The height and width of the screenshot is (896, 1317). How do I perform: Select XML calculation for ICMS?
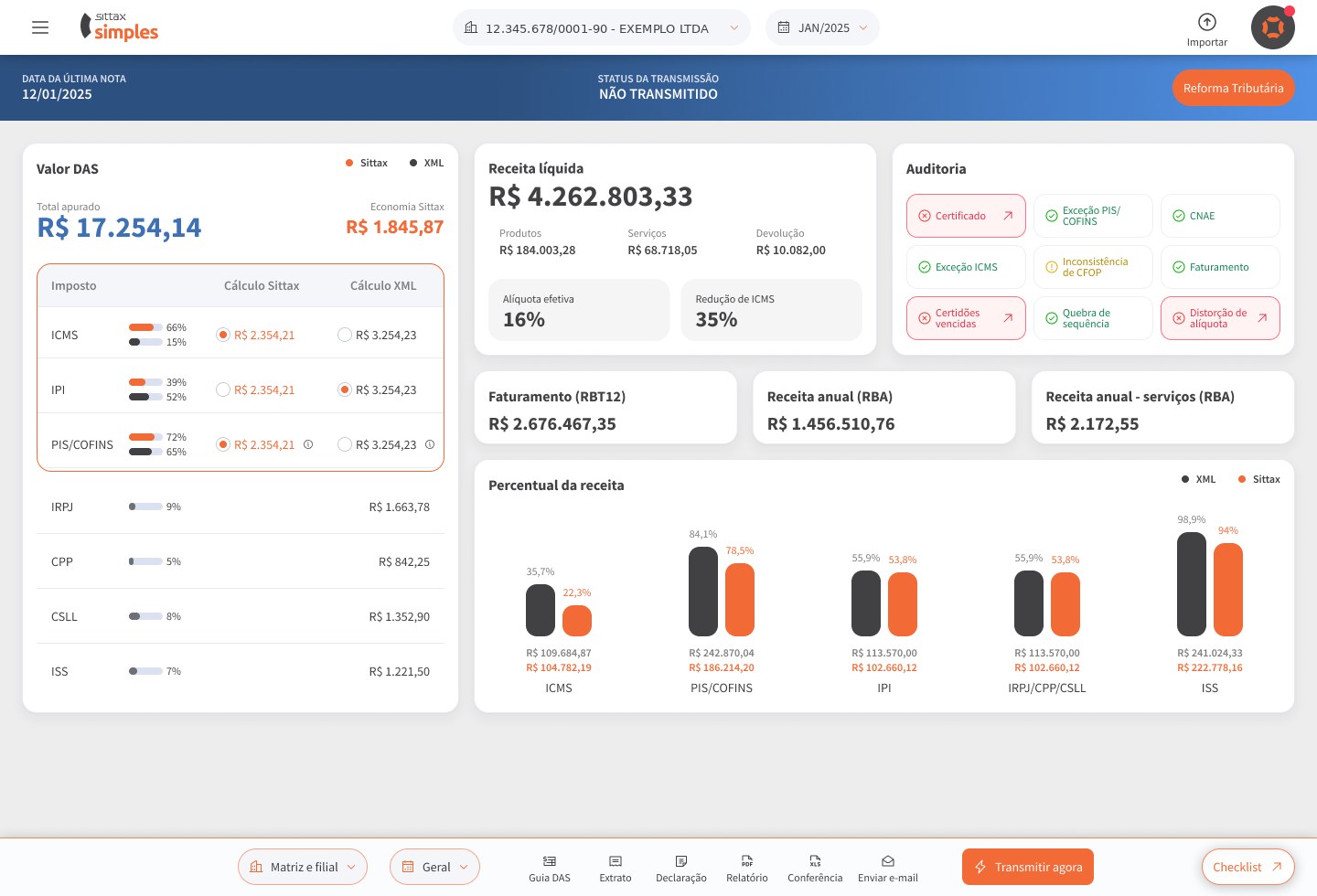pos(345,335)
